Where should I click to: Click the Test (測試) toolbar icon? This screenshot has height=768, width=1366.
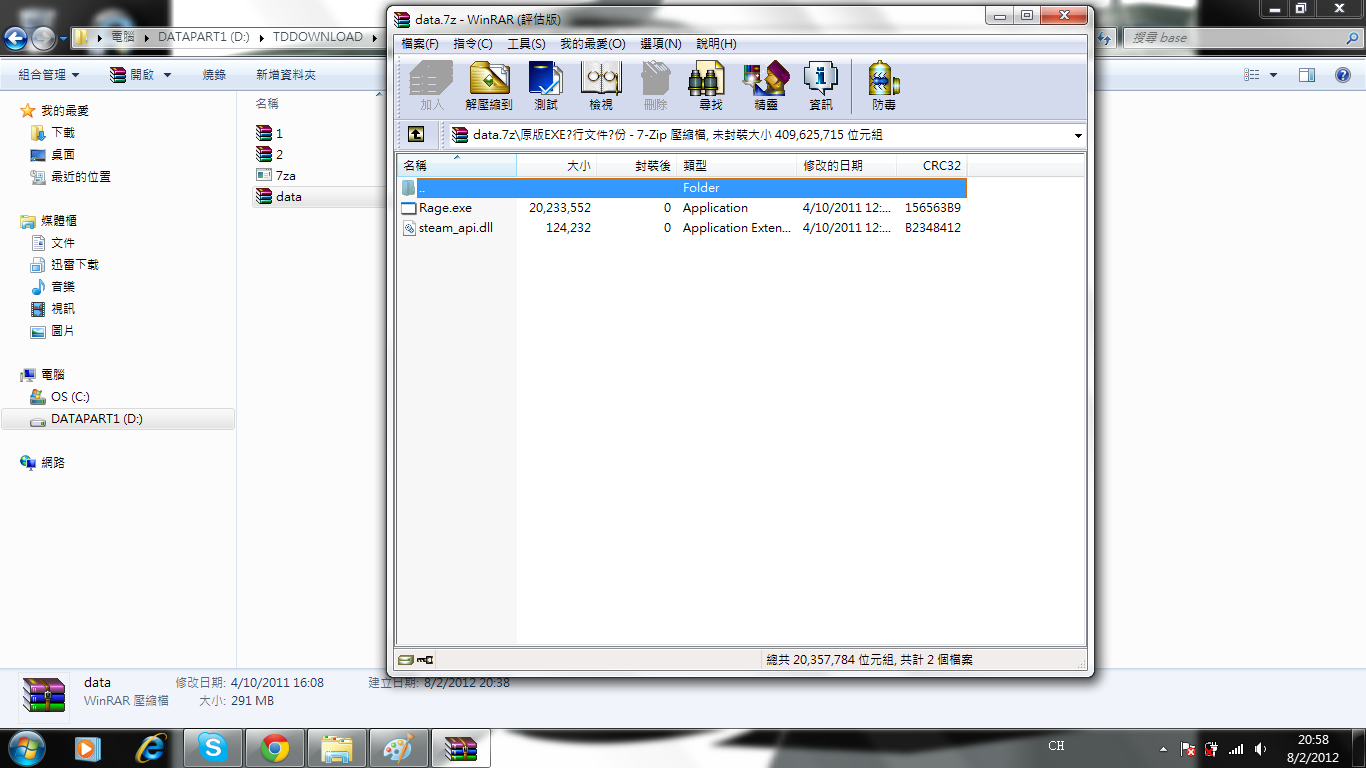click(x=546, y=86)
